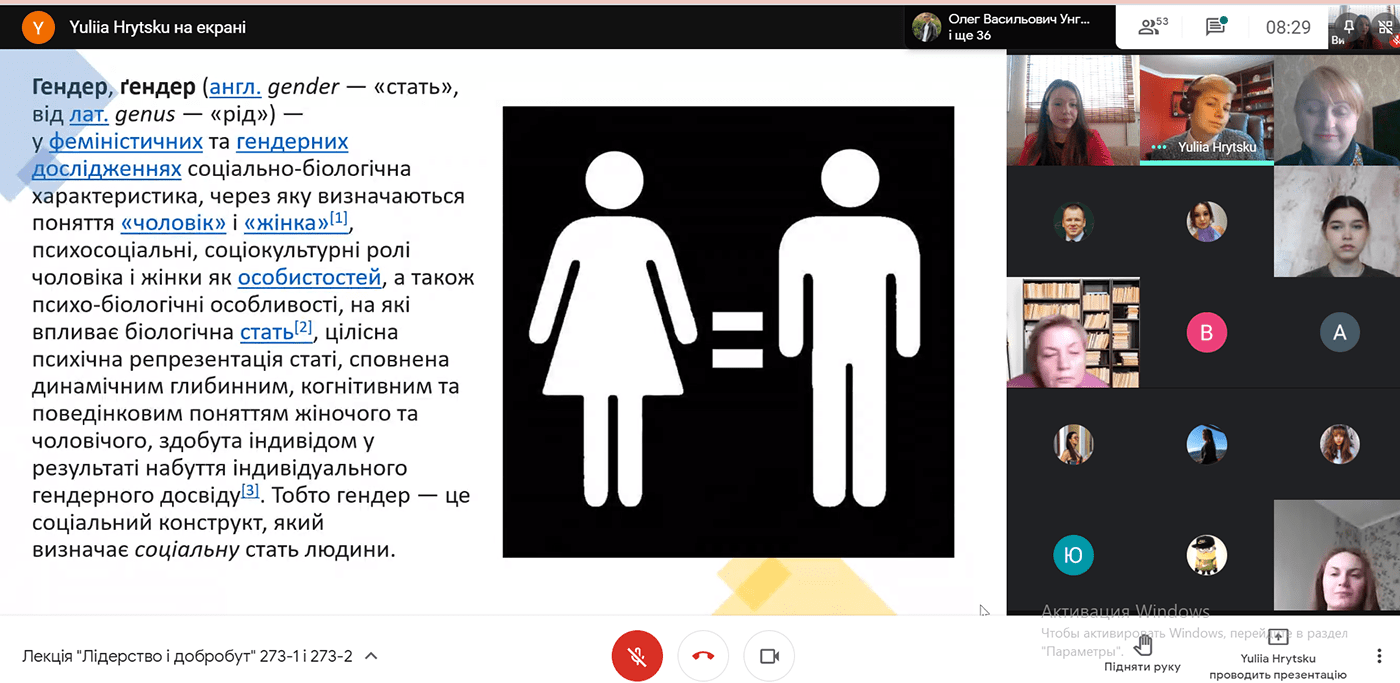Open the Олег Васильович participants banner
This screenshot has height=683, width=1400.
pyautogui.click(x=1010, y=27)
